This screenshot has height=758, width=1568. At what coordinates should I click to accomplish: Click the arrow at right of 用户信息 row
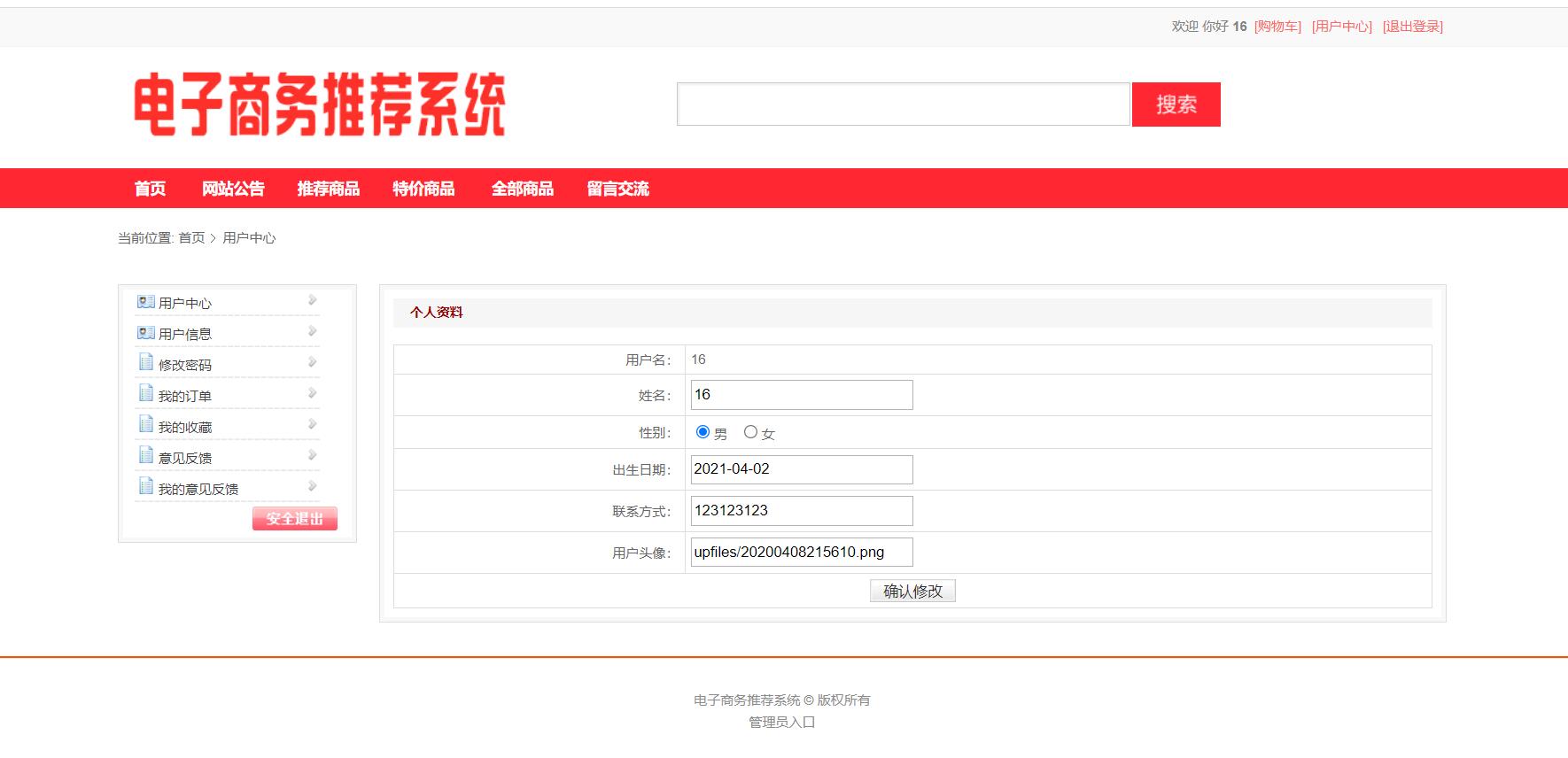312,331
